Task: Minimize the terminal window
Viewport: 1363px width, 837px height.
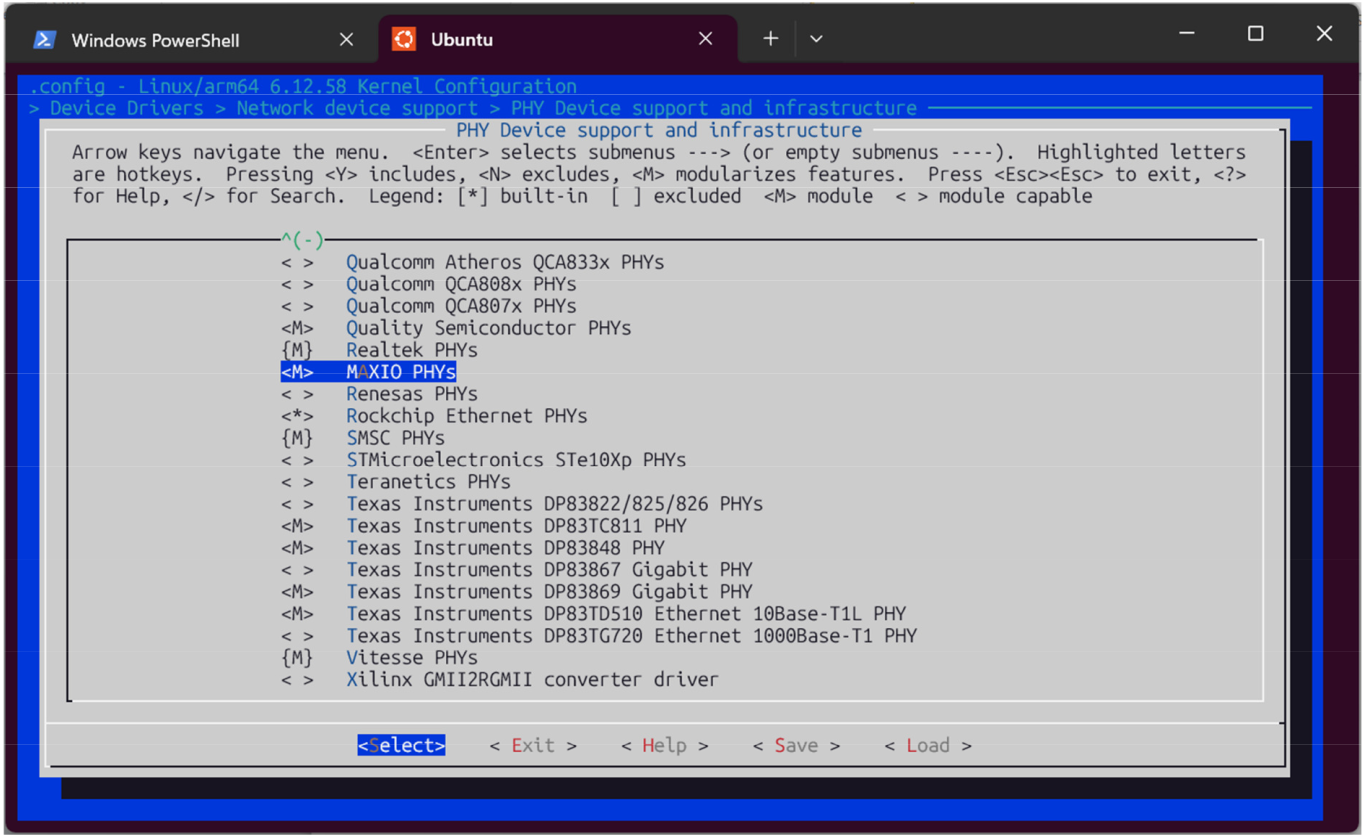Action: pyautogui.click(x=1187, y=34)
